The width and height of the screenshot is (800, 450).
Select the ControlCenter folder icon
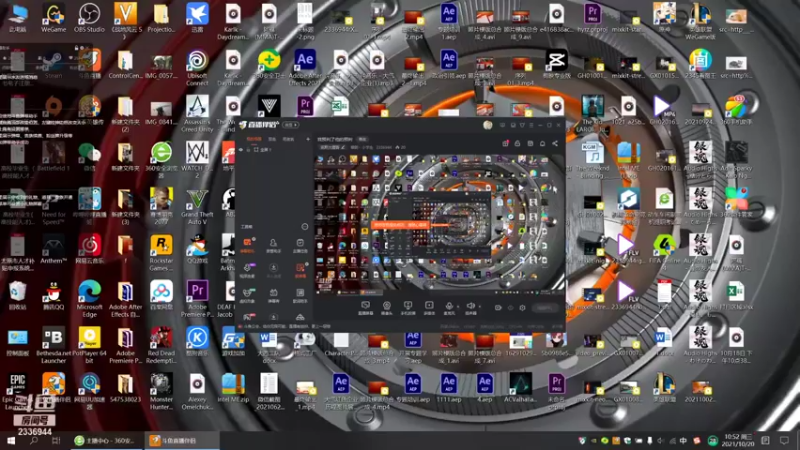pyautogui.click(x=125, y=64)
